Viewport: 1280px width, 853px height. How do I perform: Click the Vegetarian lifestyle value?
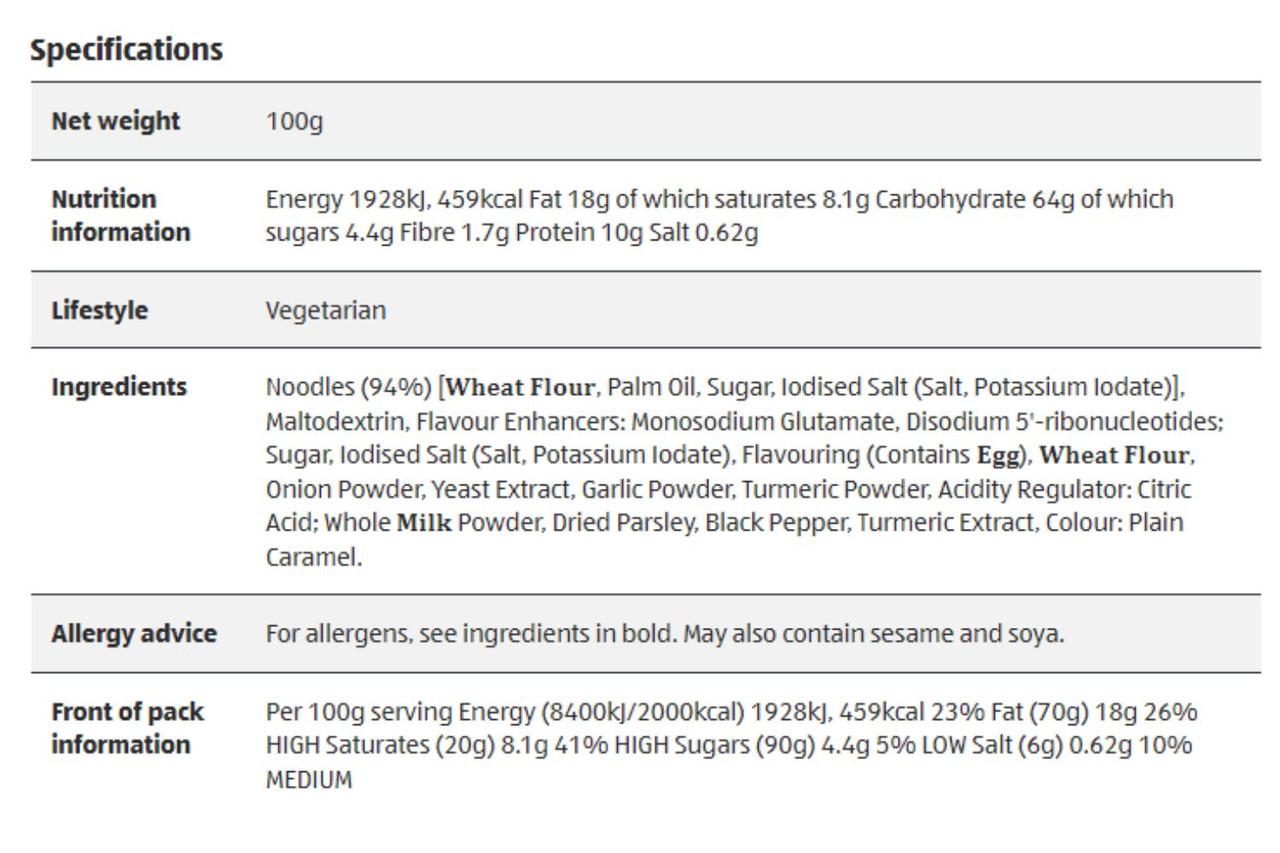[326, 310]
